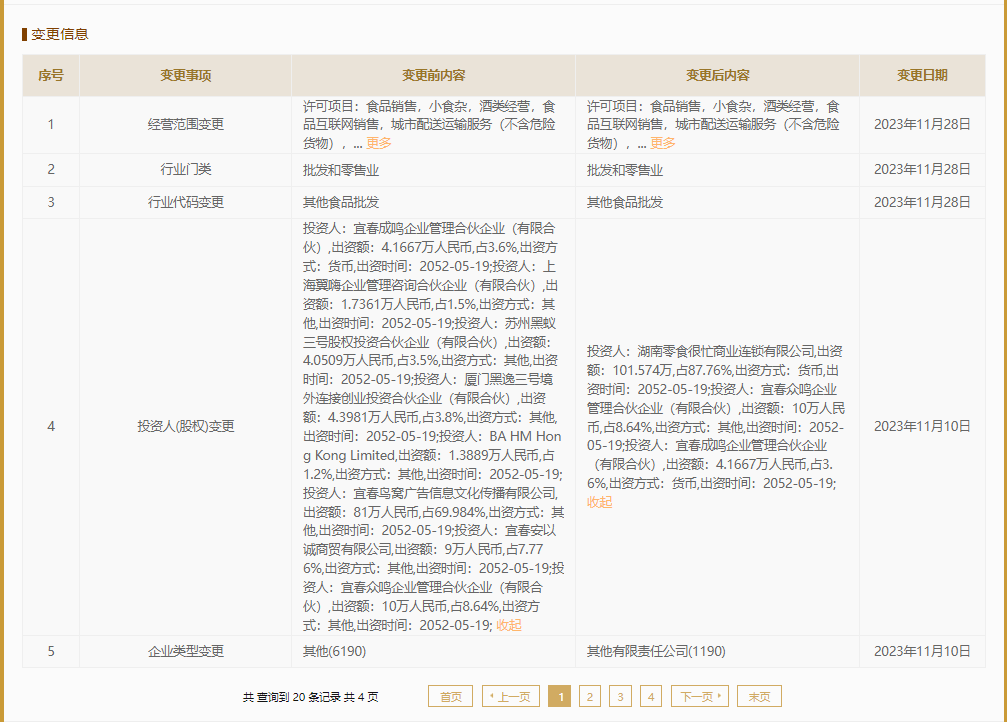Select the 行业代码变更 cell
The image size is (1007, 722).
[186, 202]
